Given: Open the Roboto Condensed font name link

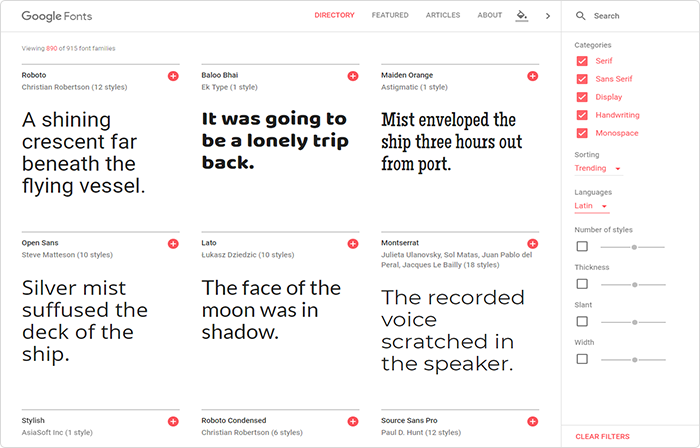Looking at the screenshot, I should 233,420.
